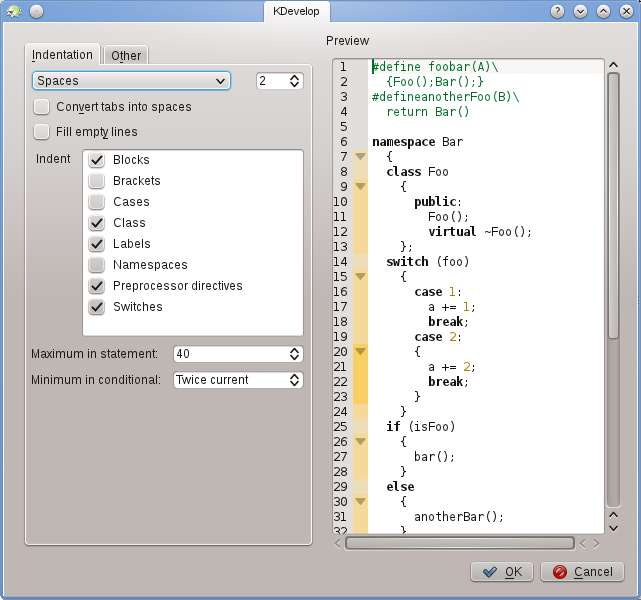The image size is (641, 600).
Task: Toggle fold marker at line 20
Action: click(360, 352)
